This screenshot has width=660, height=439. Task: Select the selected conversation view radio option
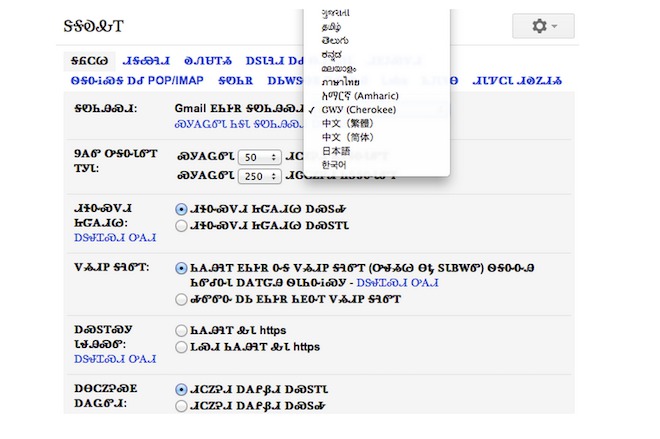[x=181, y=390]
